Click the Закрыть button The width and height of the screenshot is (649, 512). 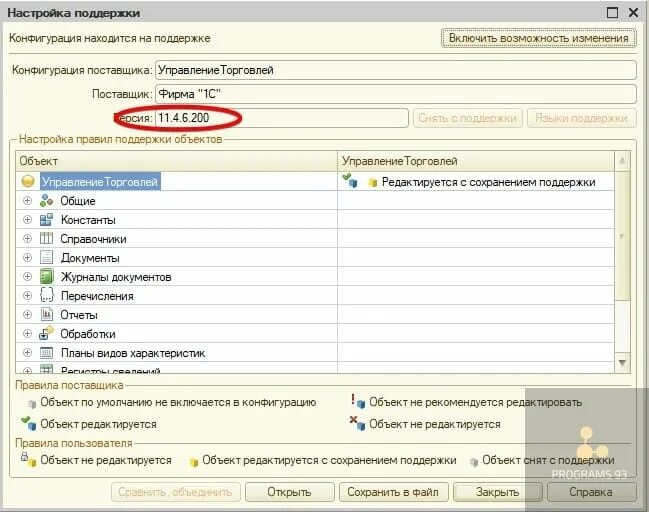(x=498, y=492)
